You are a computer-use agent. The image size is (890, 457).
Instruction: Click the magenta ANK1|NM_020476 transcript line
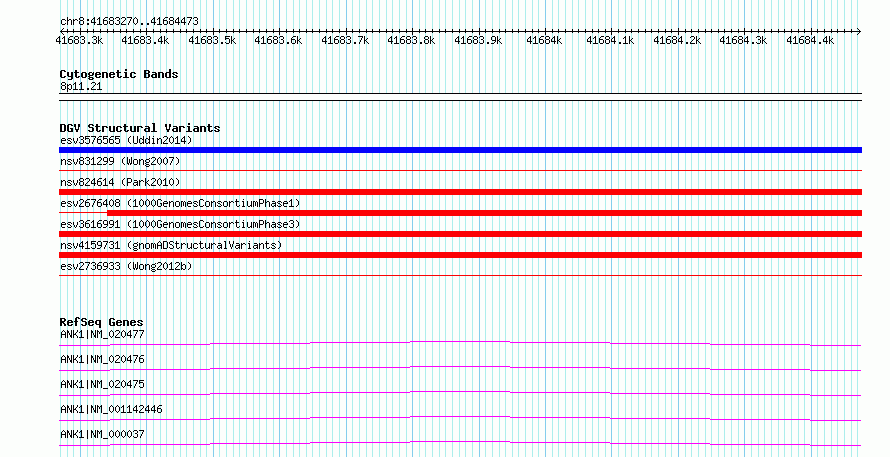coord(460,368)
